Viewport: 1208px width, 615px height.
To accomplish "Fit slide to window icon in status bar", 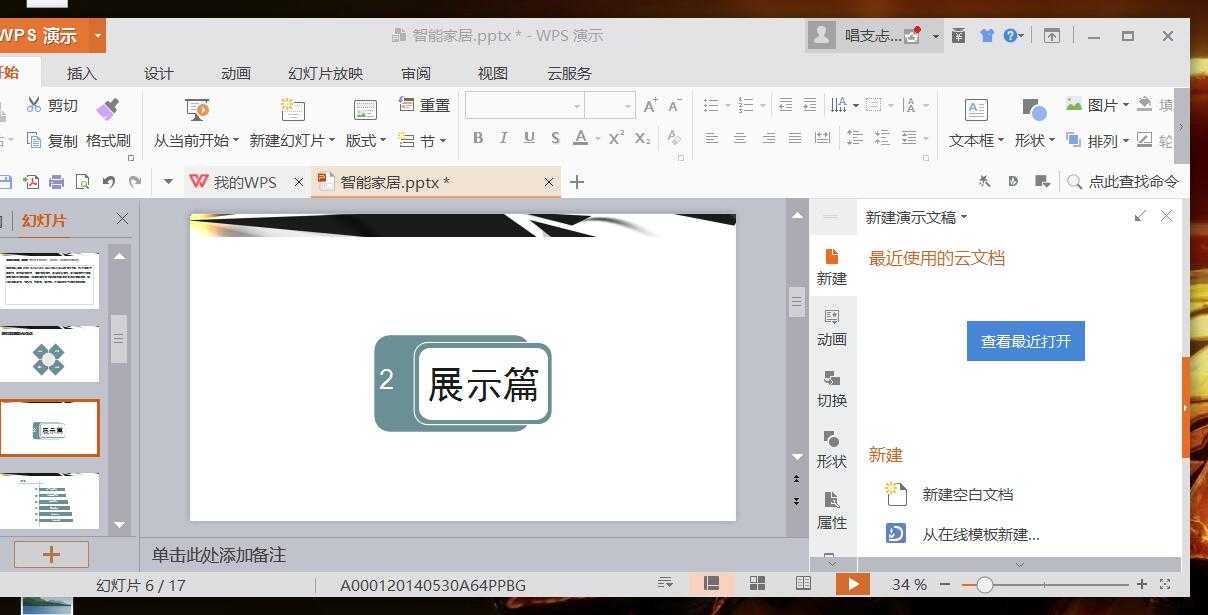I will (1165, 584).
